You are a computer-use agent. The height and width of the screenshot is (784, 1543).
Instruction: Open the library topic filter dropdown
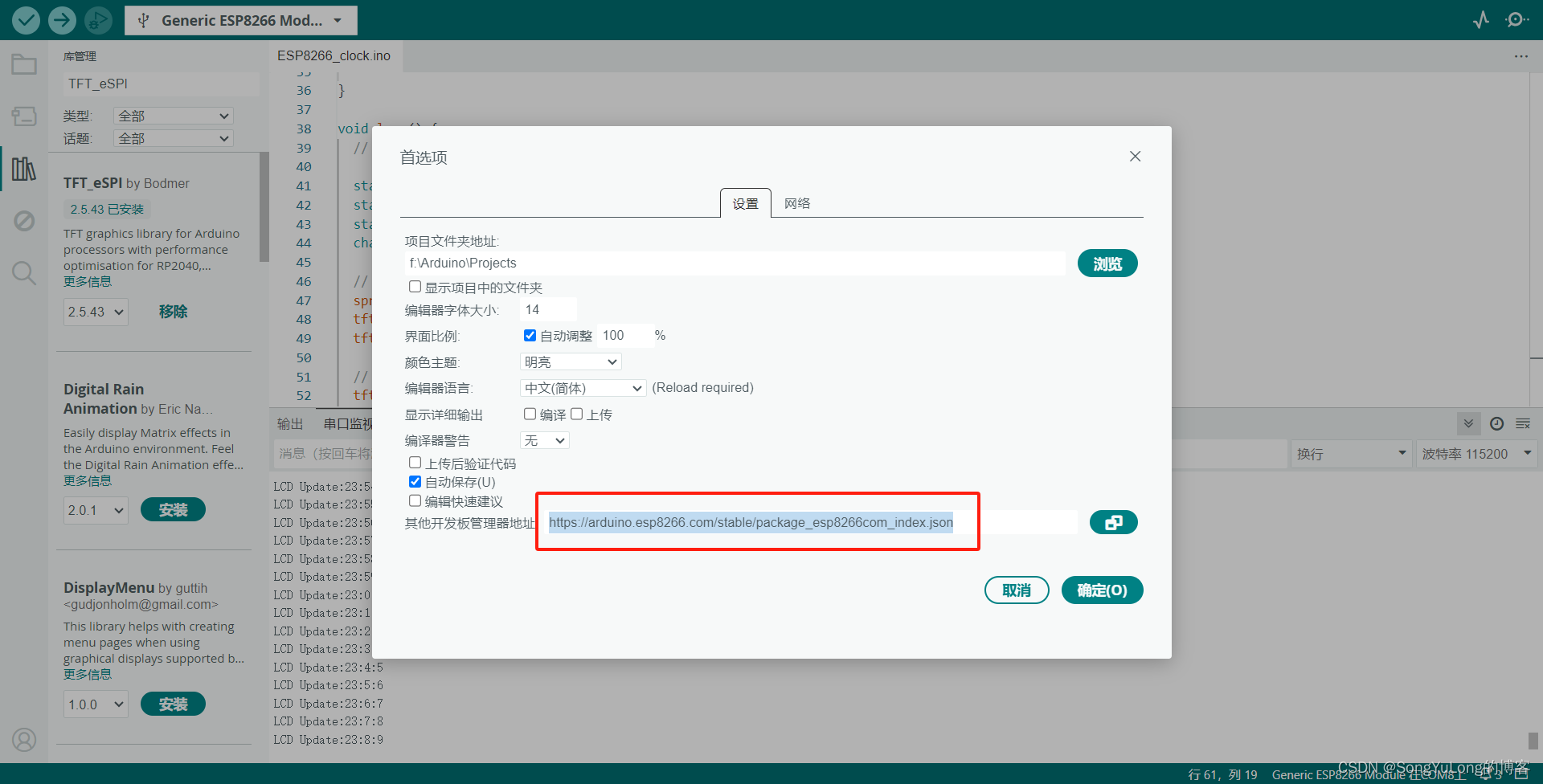point(173,138)
